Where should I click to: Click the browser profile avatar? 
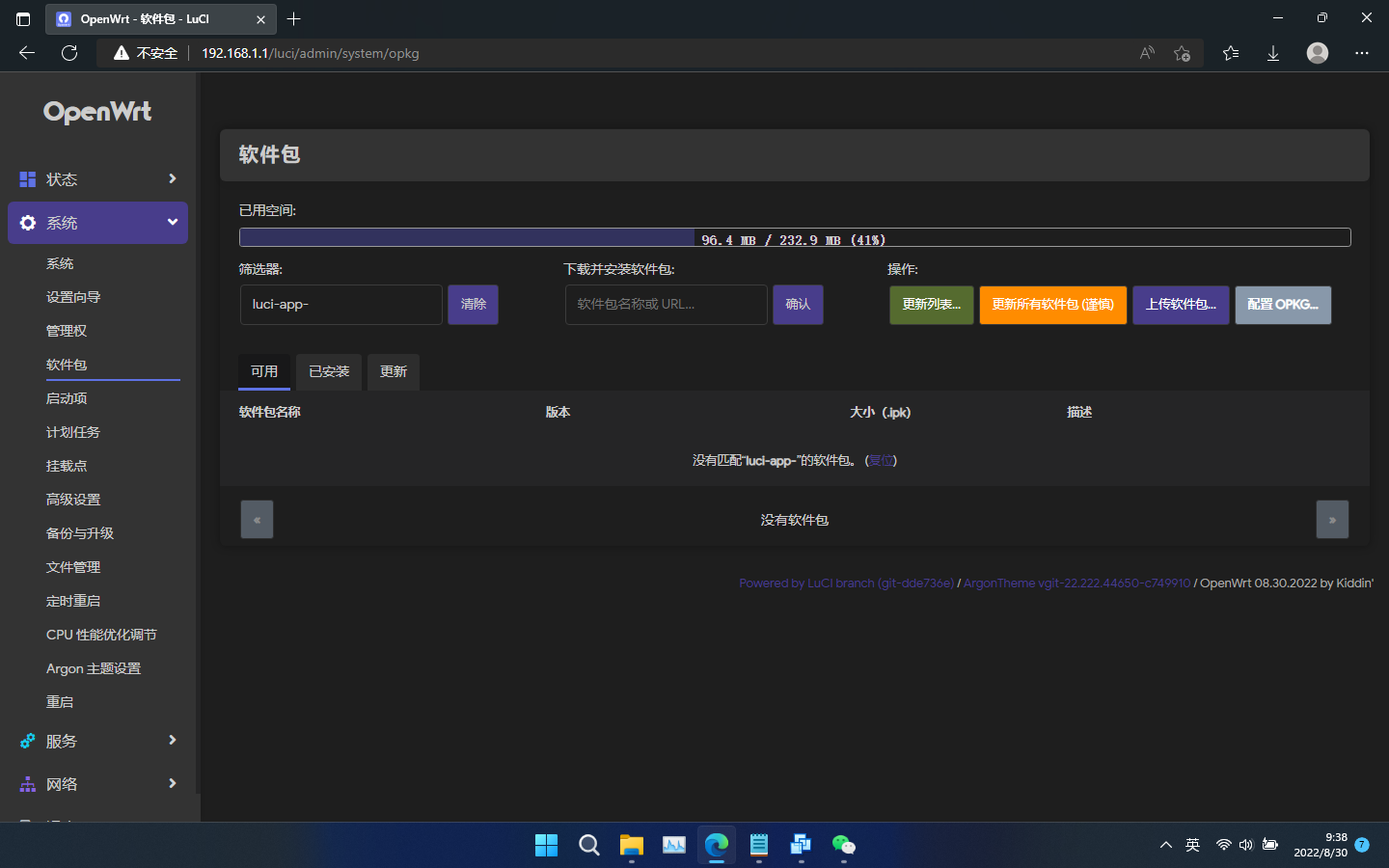(1318, 53)
